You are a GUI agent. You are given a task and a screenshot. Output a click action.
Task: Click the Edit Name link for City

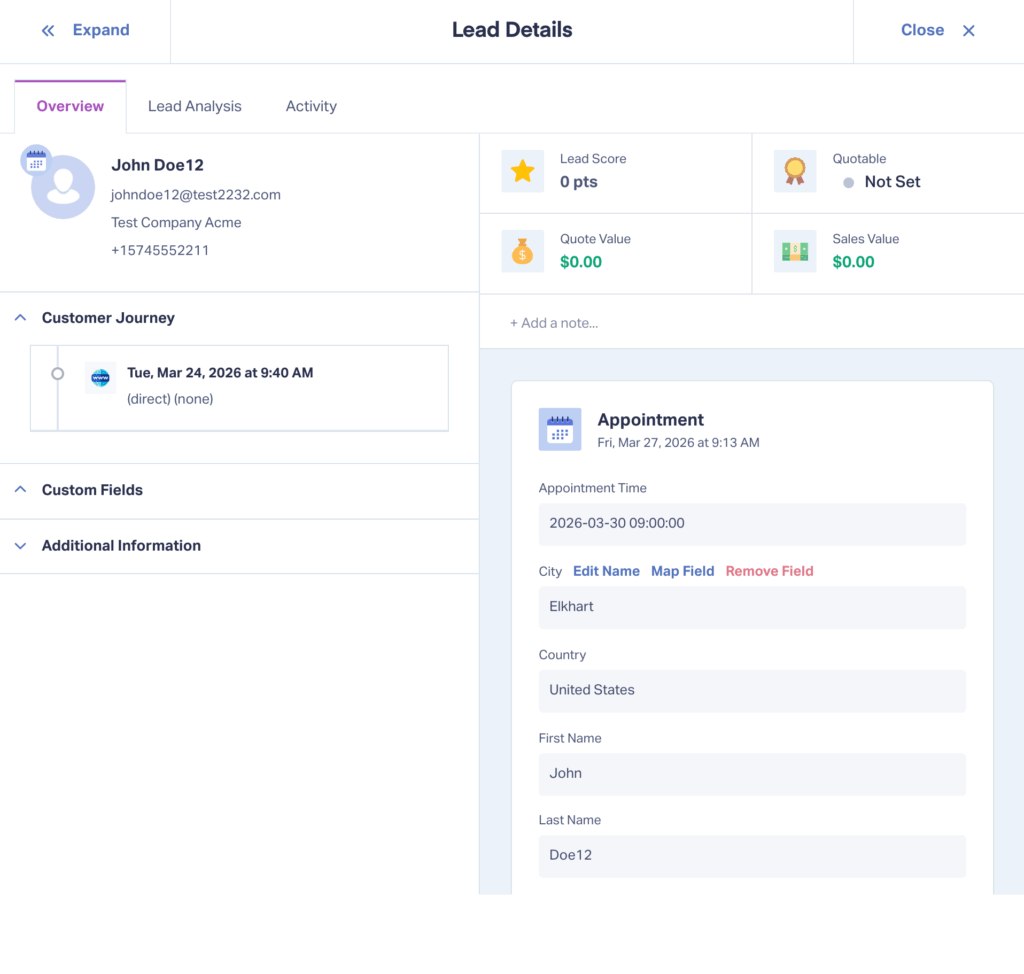(606, 571)
